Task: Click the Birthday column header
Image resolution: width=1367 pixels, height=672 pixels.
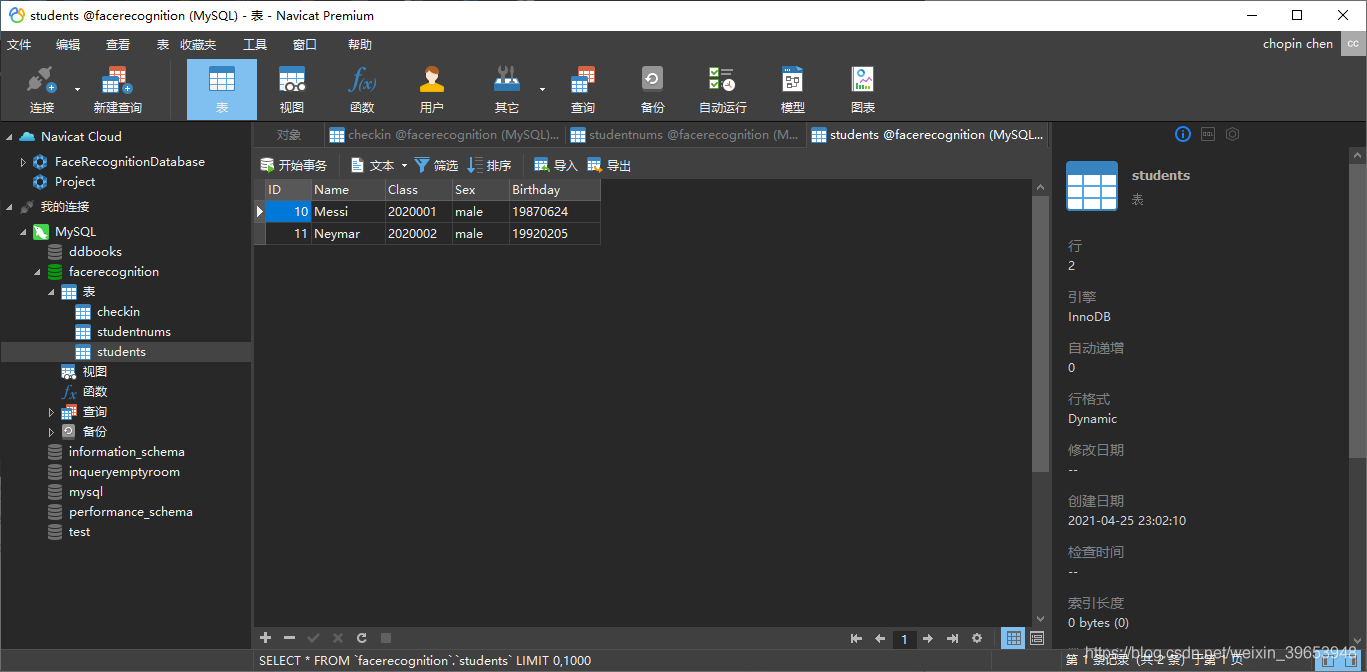Action: click(x=554, y=190)
